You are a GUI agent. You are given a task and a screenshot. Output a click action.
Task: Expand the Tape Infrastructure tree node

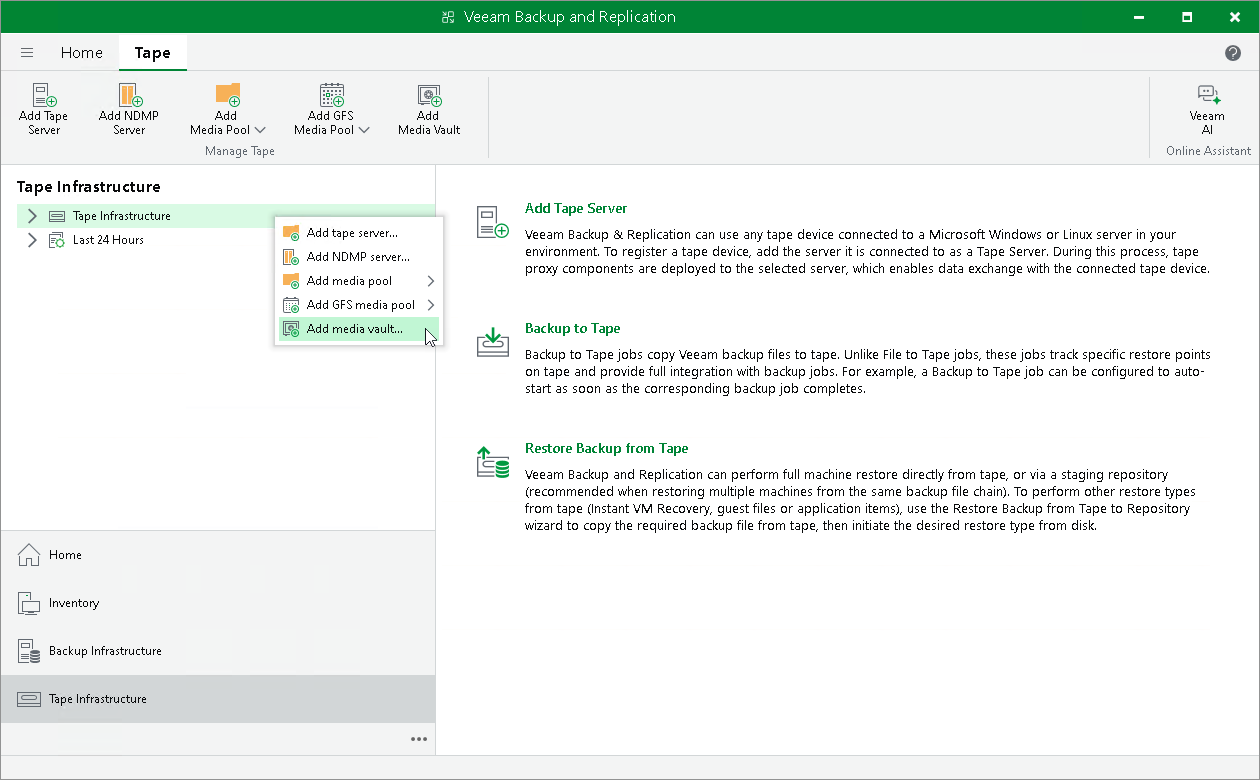coord(32,216)
